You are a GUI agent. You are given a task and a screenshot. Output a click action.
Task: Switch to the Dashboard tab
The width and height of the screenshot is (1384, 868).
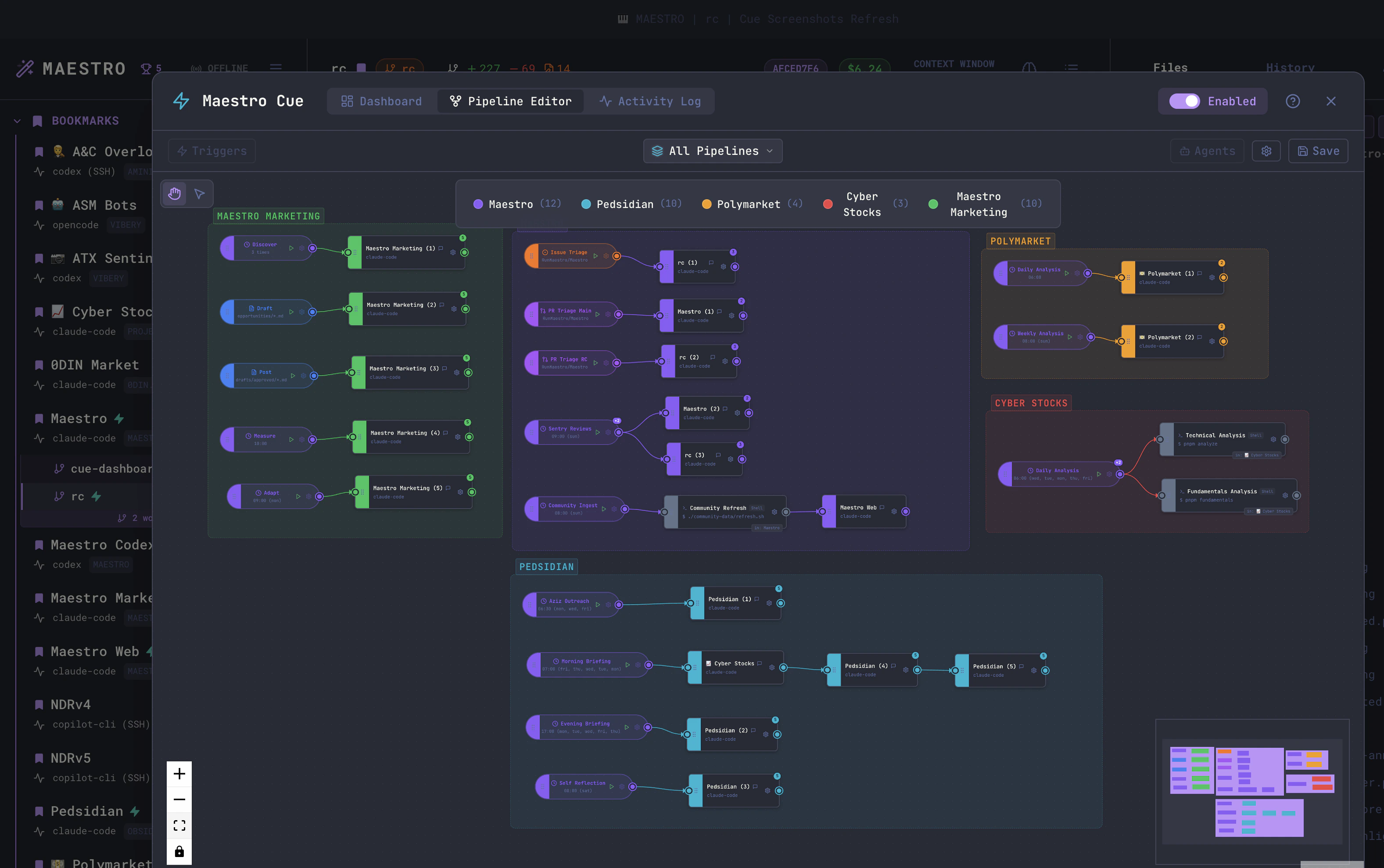pos(382,102)
